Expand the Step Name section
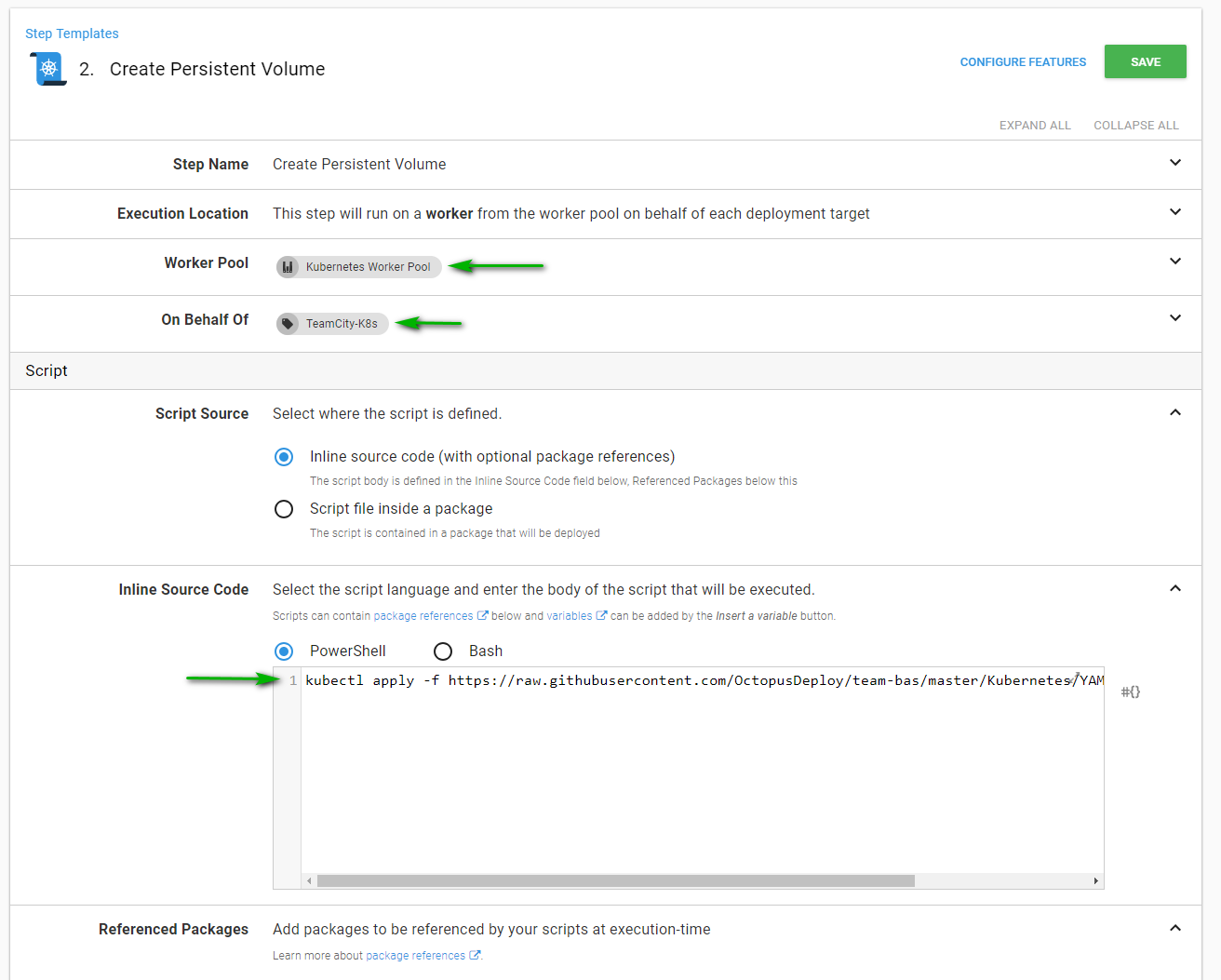The image size is (1221, 980). tap(1175, 163)
